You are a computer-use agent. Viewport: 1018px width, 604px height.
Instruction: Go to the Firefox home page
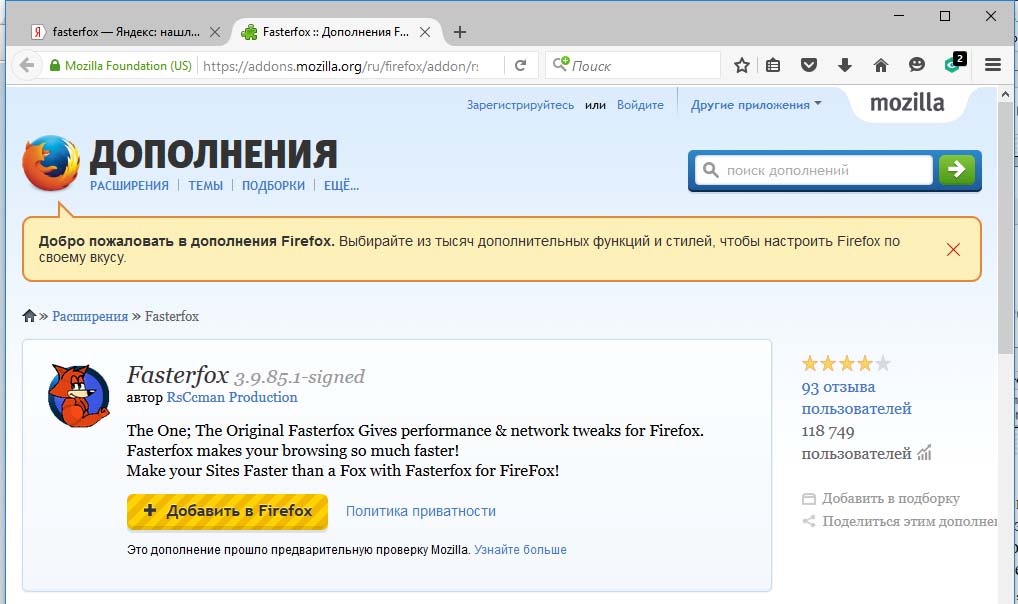click(x=881, y=66)
